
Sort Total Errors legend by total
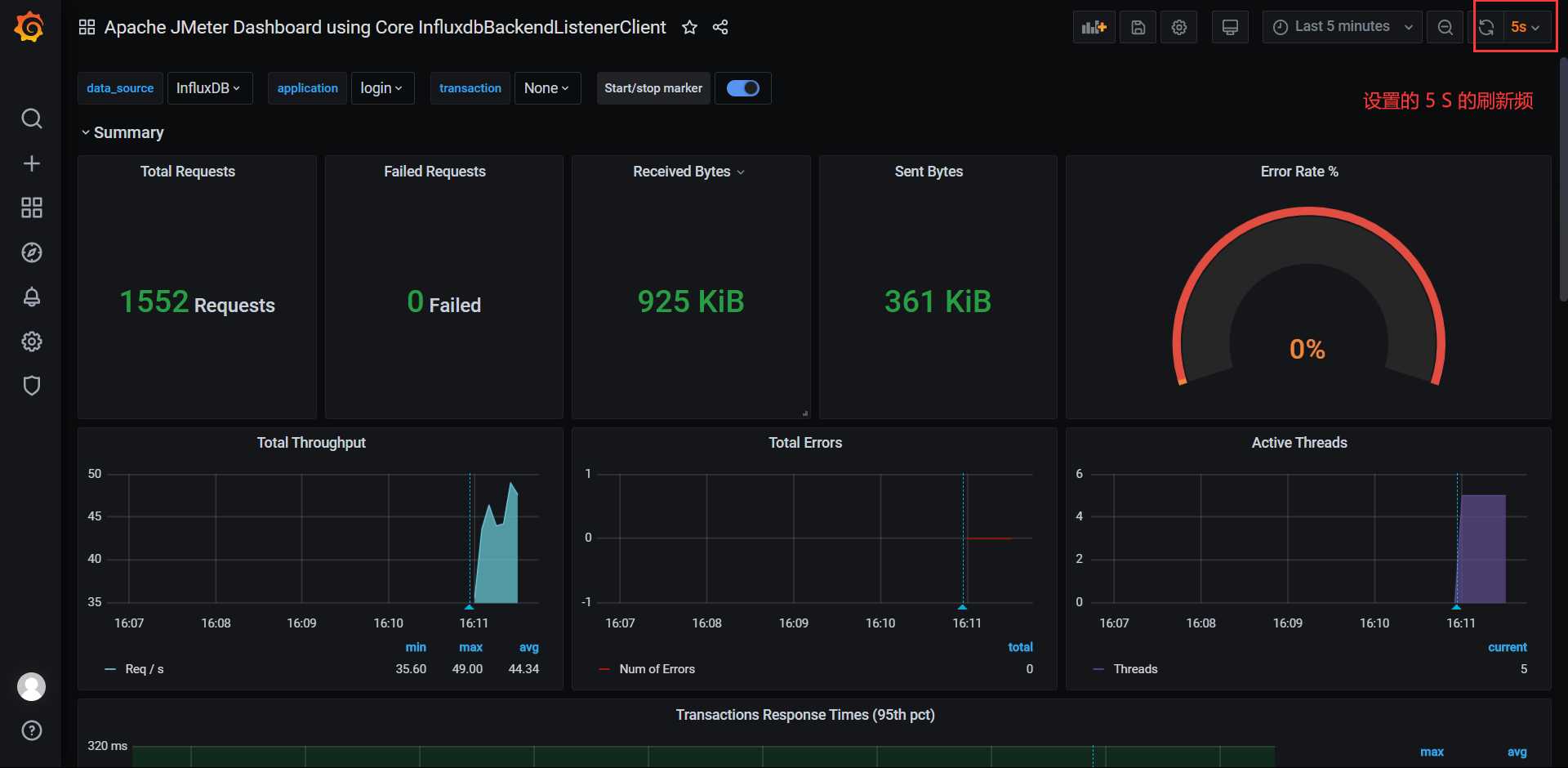tap(1021, 647)
